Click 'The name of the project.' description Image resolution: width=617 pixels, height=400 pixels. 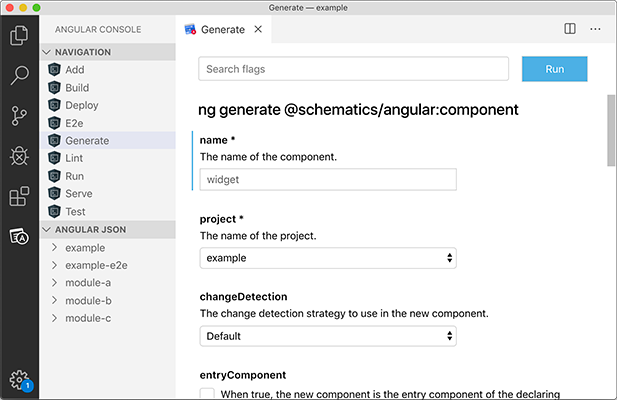[x=258, y=236]
